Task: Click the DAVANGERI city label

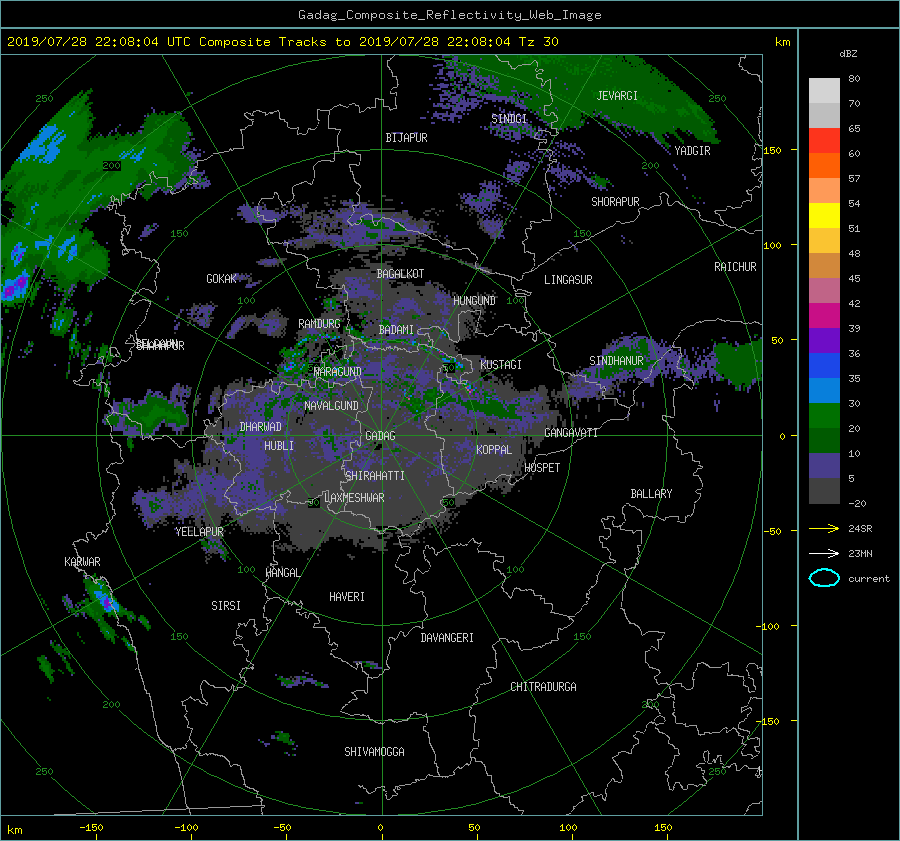Action: pos(447,638)
